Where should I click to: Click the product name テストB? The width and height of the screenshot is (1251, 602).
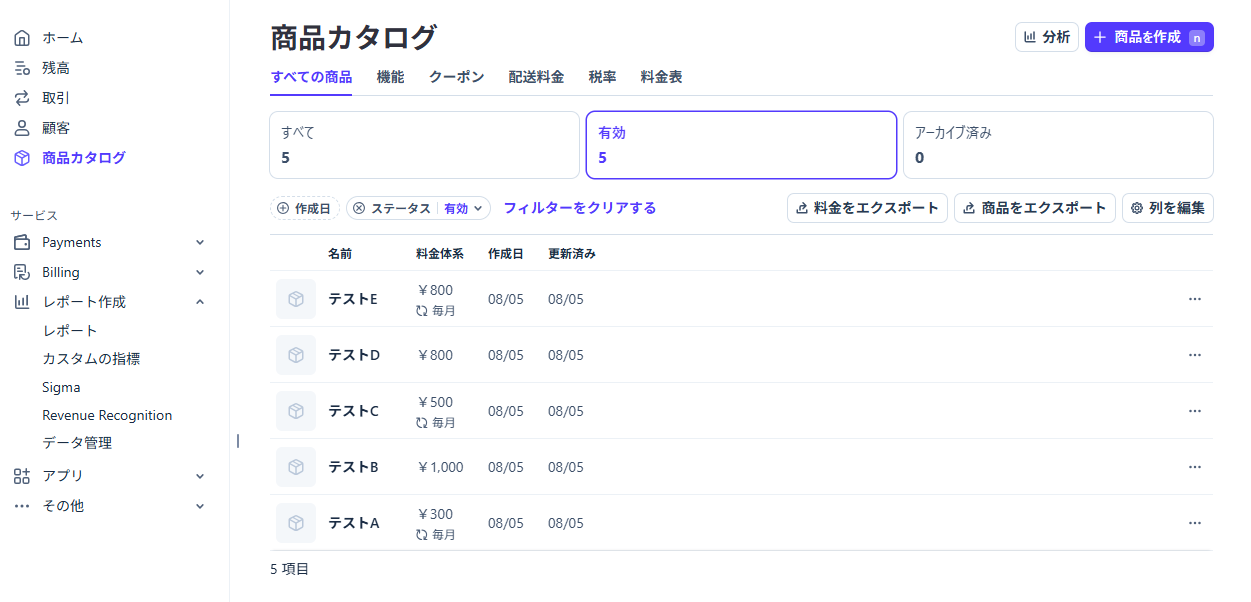tap(354, 467)
